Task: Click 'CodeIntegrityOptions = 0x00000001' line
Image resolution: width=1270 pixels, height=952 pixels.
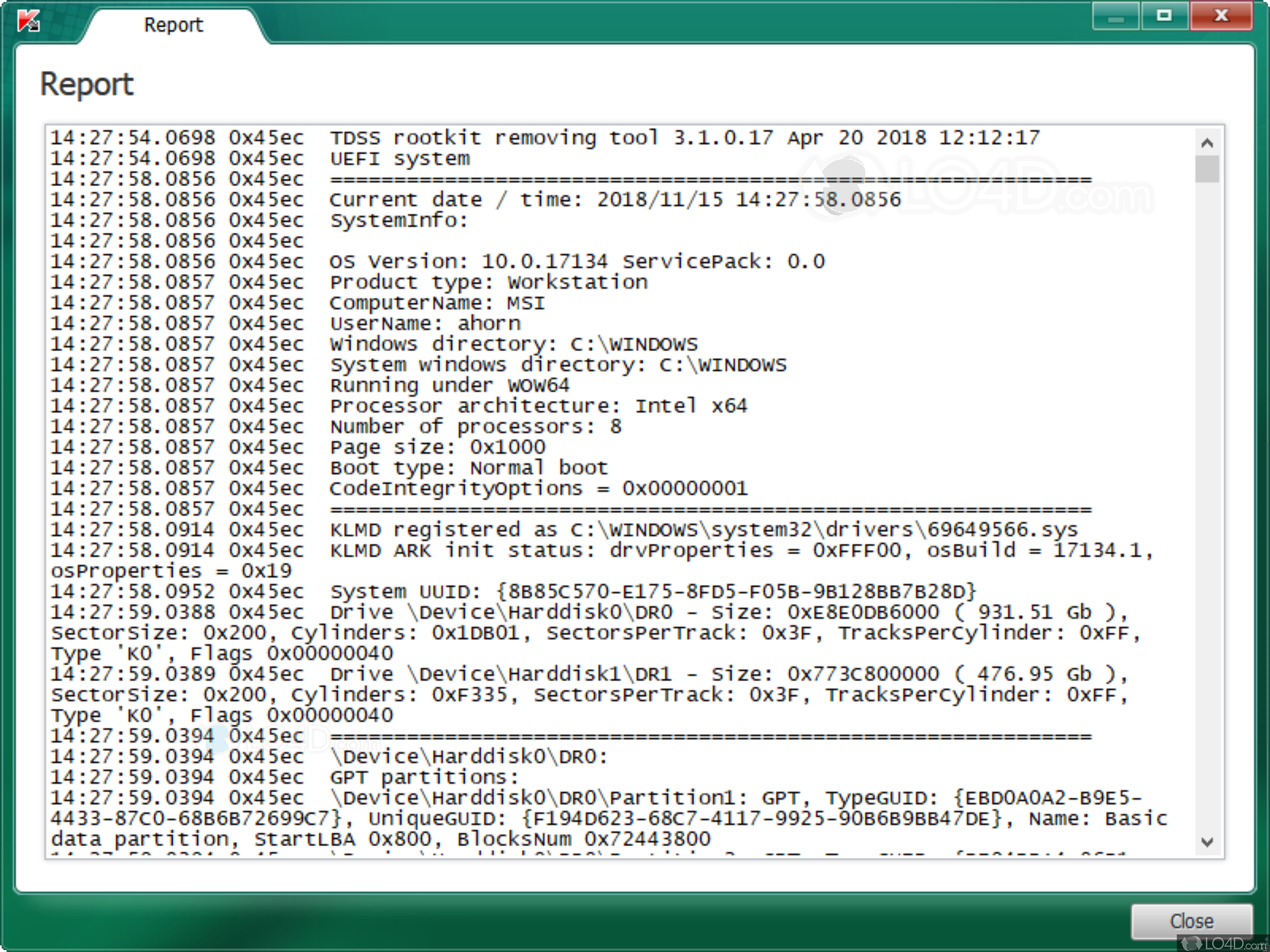Action: pyautogui.click(x=399, y=489)
